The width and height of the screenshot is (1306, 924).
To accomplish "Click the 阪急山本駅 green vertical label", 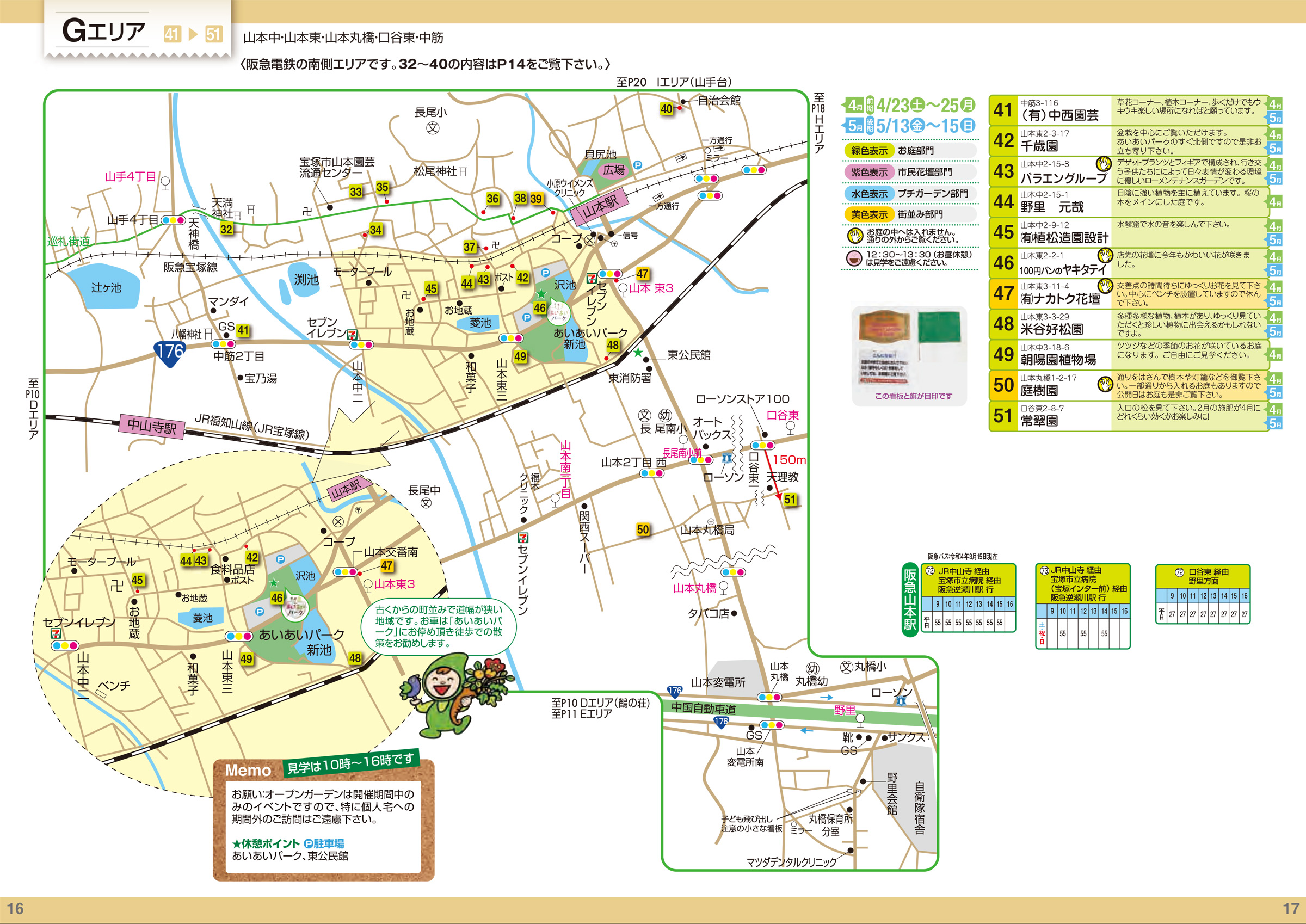I will point(910,600).
